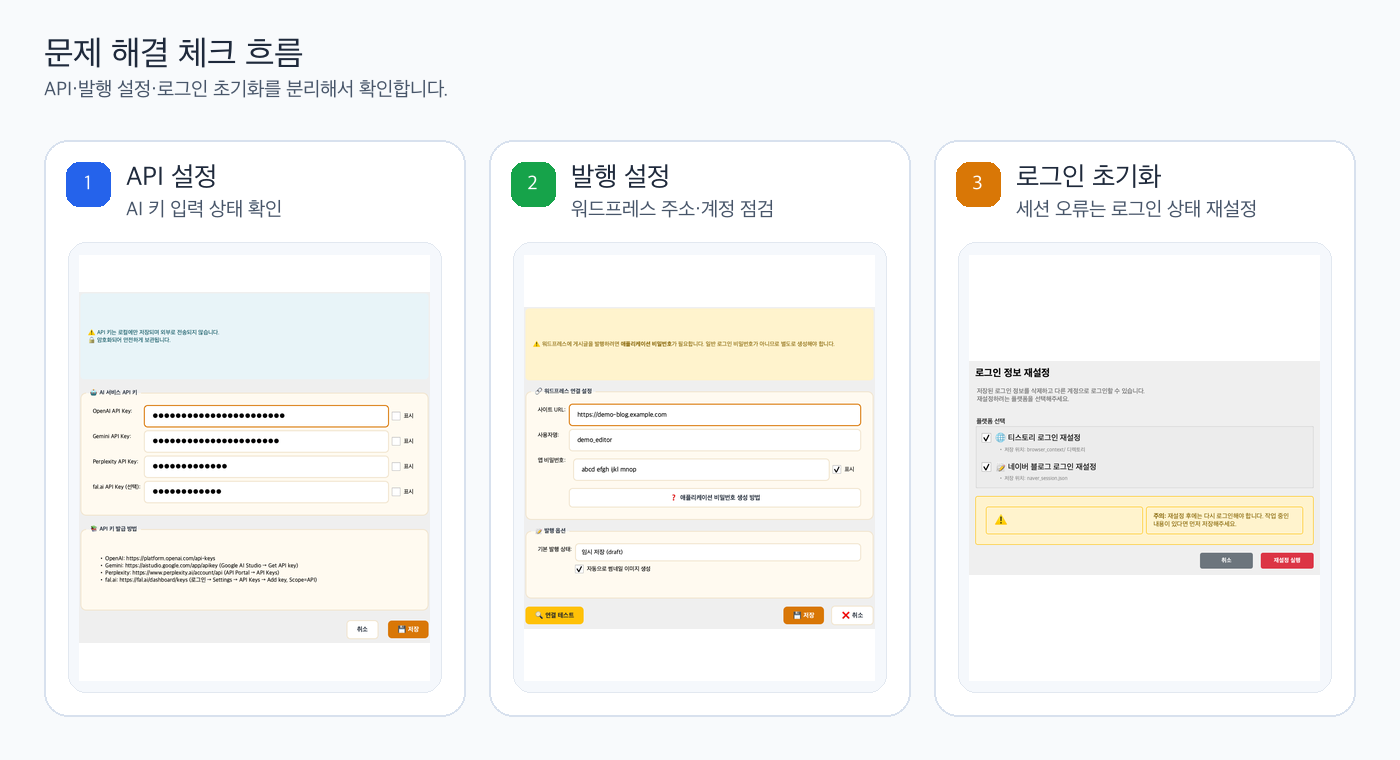Click 저장 in 발행 설정 dialog
Viewport: 1400px width, 760px height.
click(x=803, y=615)
